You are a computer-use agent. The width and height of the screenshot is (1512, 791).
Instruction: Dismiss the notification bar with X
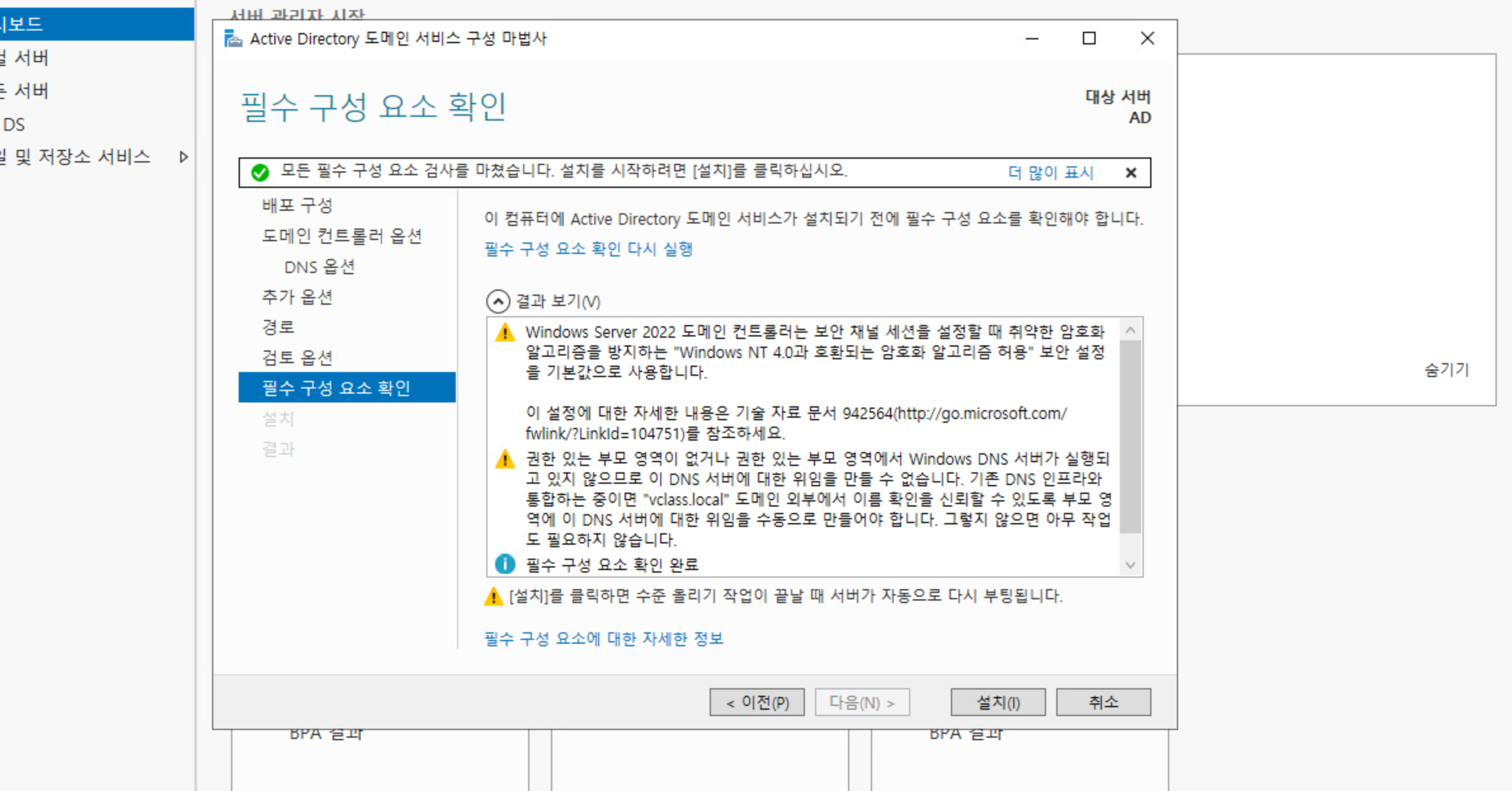1131,173
